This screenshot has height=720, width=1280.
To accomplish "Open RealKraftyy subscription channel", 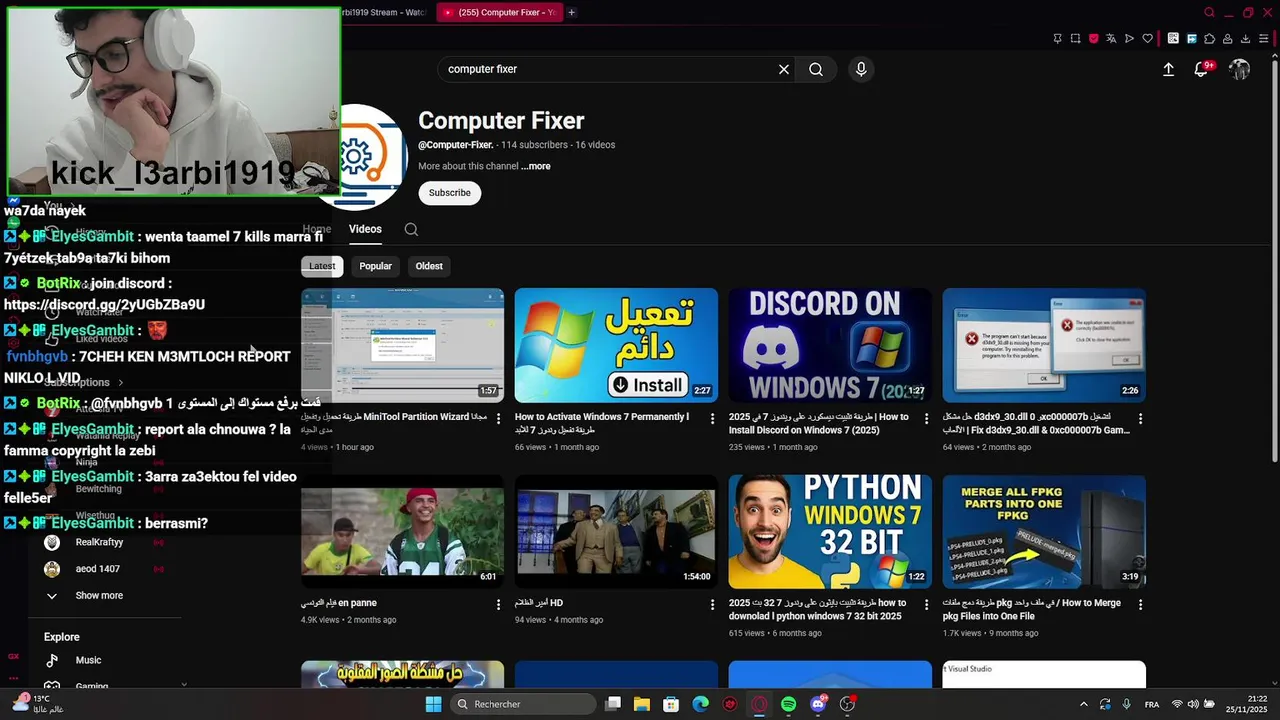I will pyautogui.click(x=99, y=542).
